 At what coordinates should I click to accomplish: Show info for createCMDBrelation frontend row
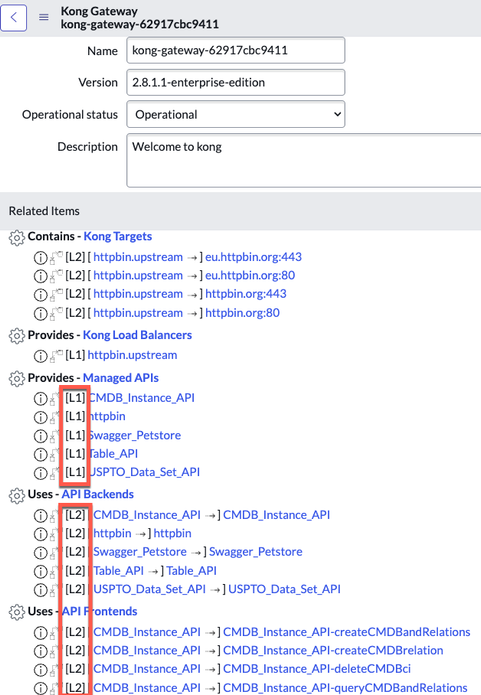pyautogui.click(x=40, y=651)
